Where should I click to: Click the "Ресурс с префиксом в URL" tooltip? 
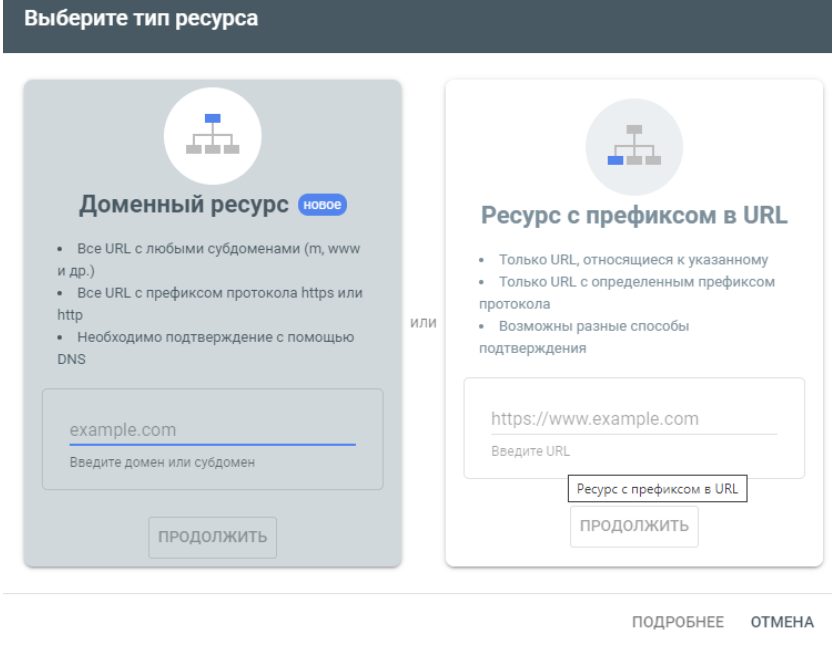657,488
